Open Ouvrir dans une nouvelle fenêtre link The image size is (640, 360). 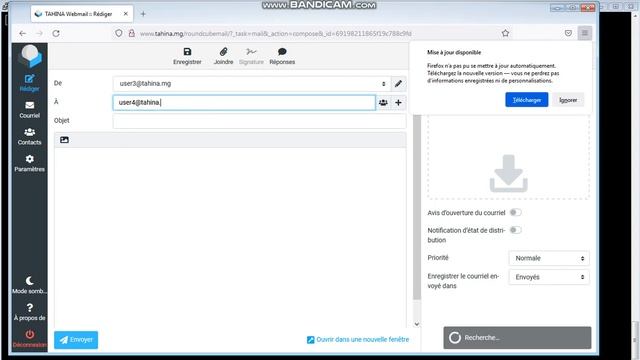(x=358, y=340)
